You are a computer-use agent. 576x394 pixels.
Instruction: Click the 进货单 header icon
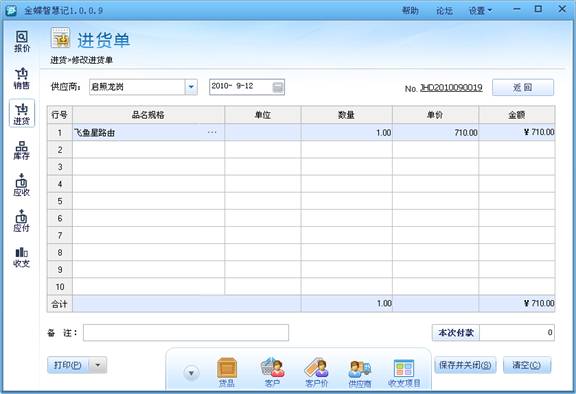(x=61, y=38)
